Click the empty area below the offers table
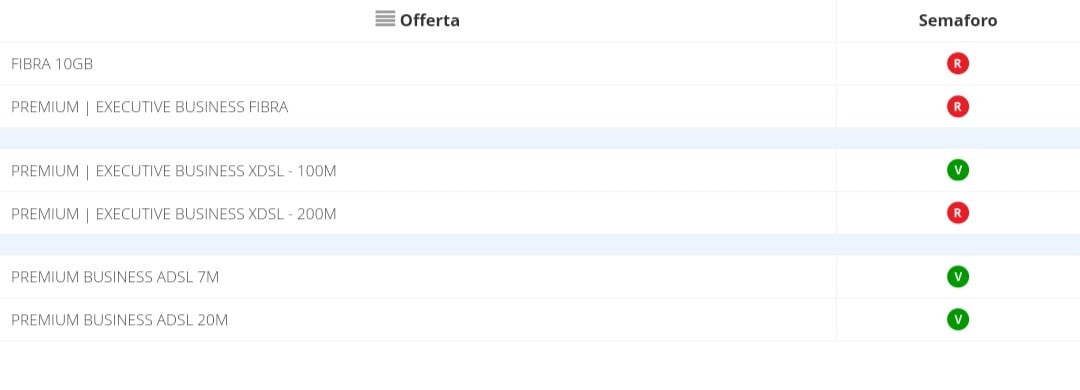The image size is (1080, 390). (540, 365)
